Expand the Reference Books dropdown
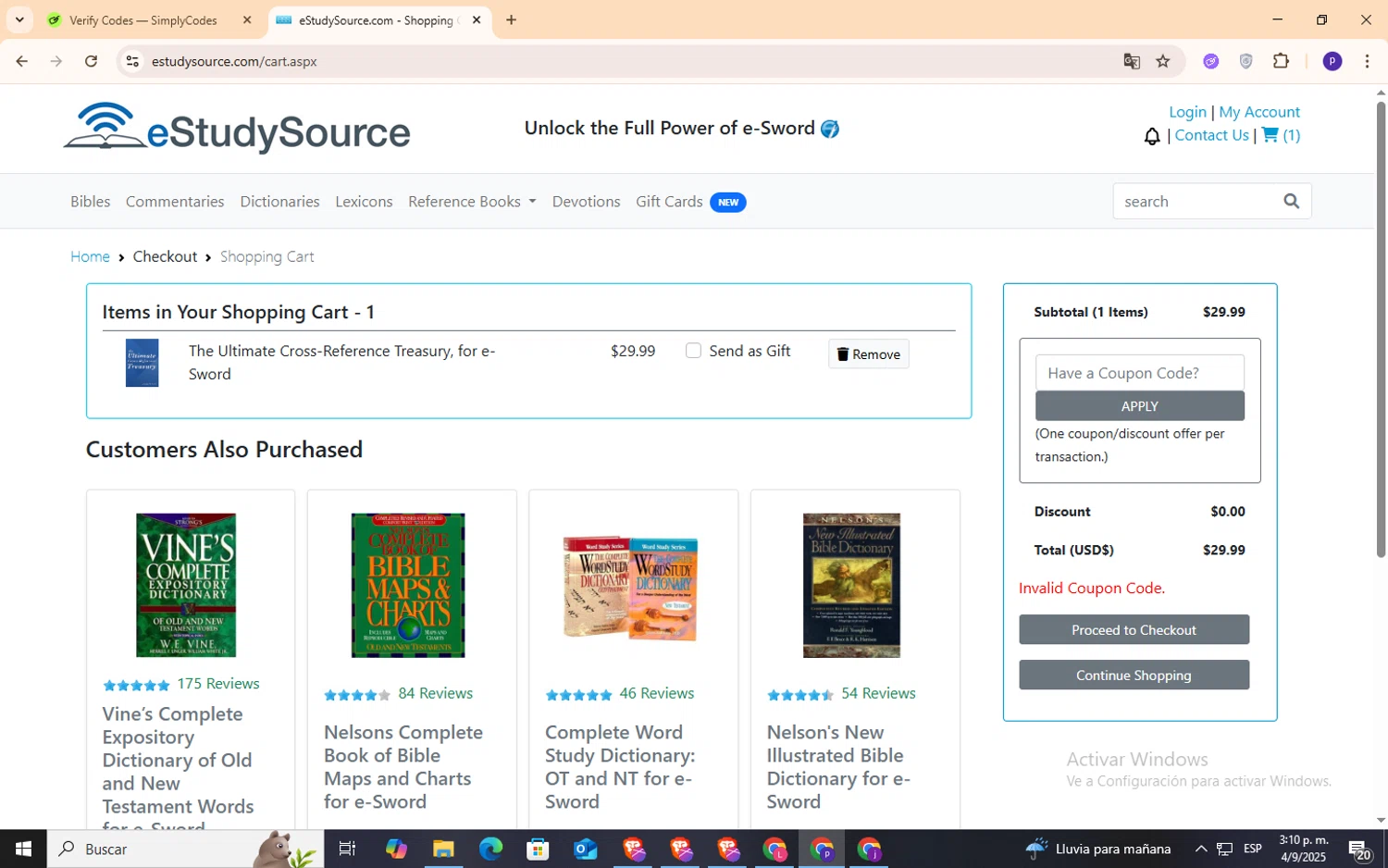This screenshot has height=868, width=1388. 472,201
